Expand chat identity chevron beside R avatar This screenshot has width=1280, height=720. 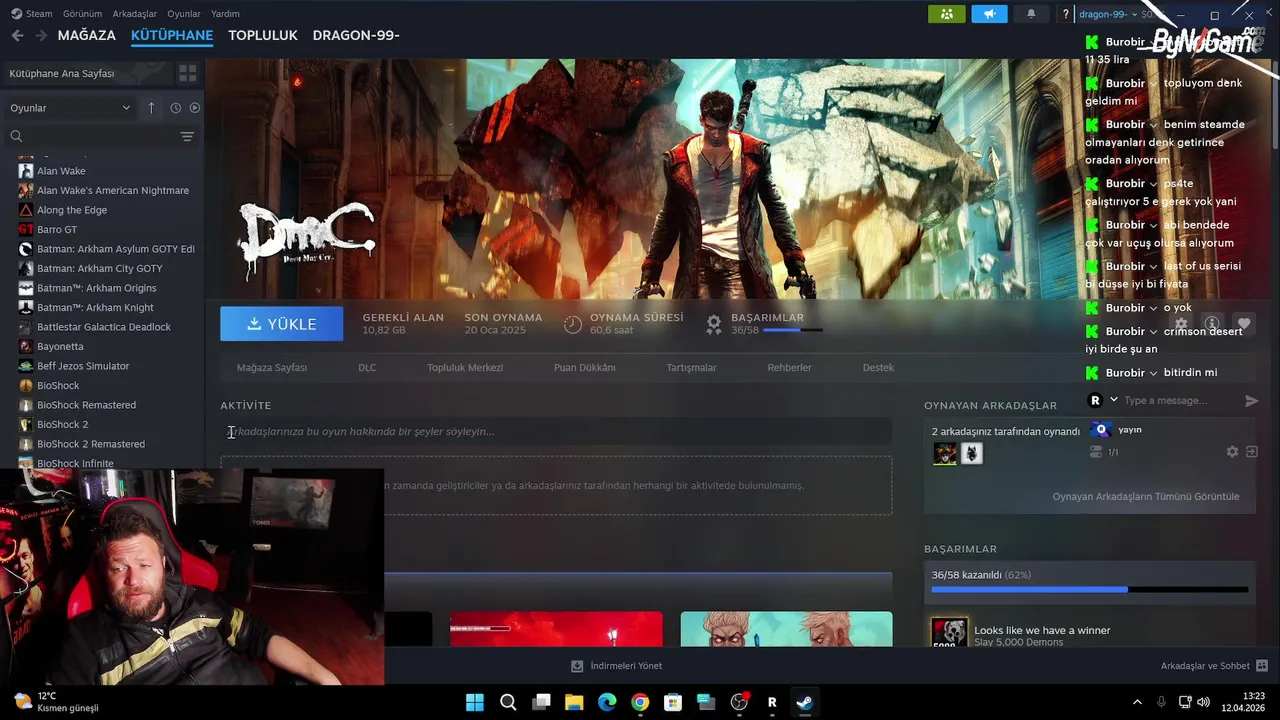(1114, 400)
